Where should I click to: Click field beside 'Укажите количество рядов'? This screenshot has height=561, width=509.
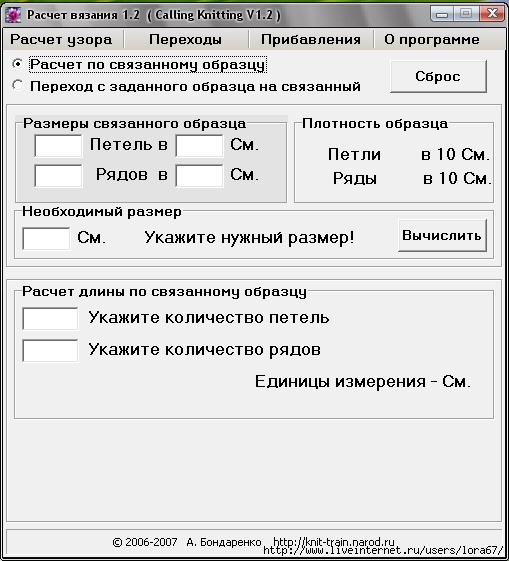[50, 350]
